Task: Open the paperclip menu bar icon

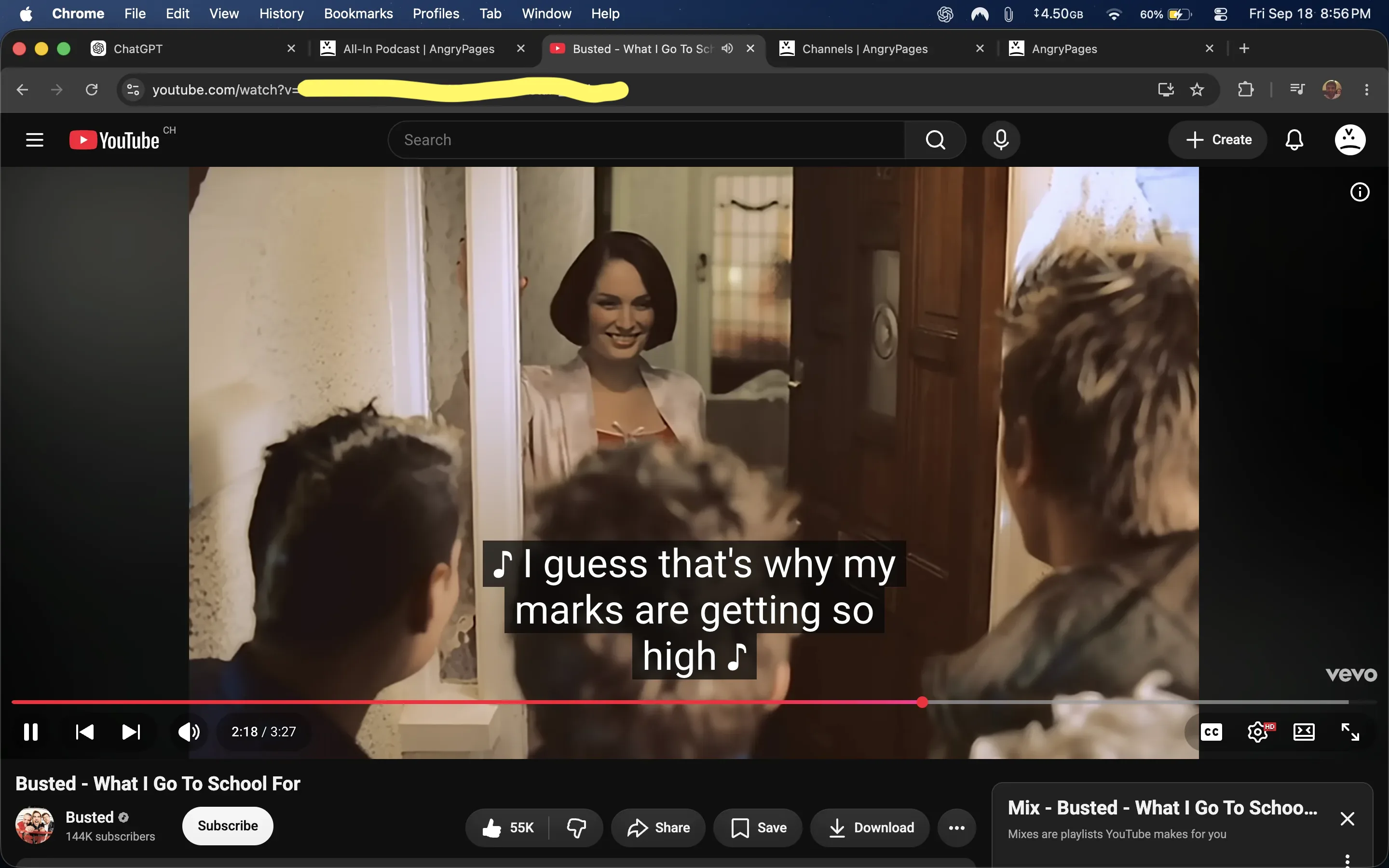Action: point(1008,14)
